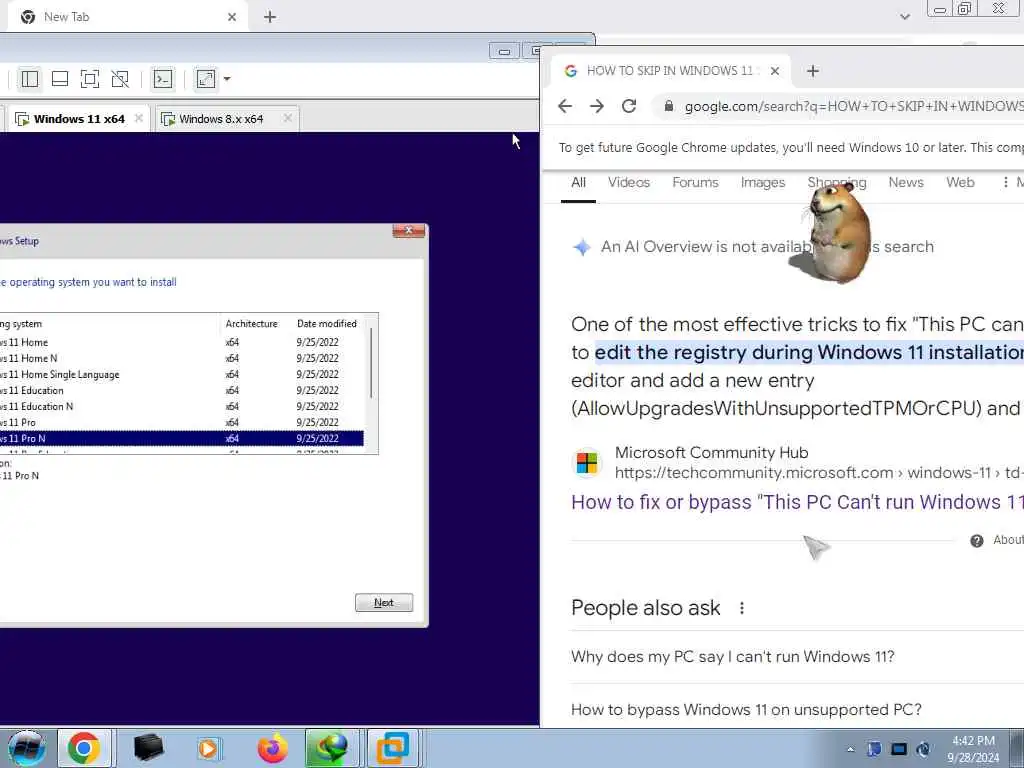Select the All search filter
Viewport: 1024px width, 768px height.
579,183
